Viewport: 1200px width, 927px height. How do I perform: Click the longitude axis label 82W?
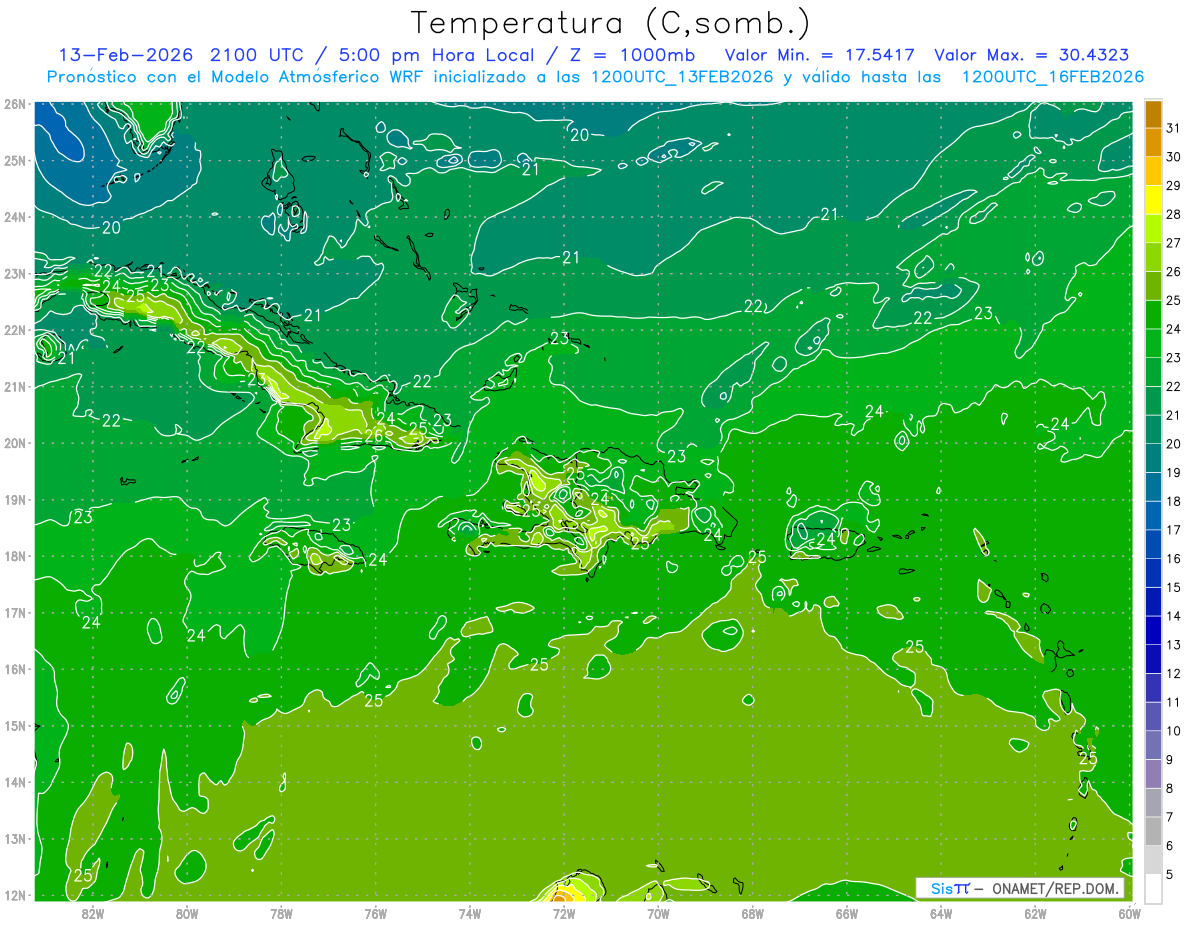coord(93,913)
